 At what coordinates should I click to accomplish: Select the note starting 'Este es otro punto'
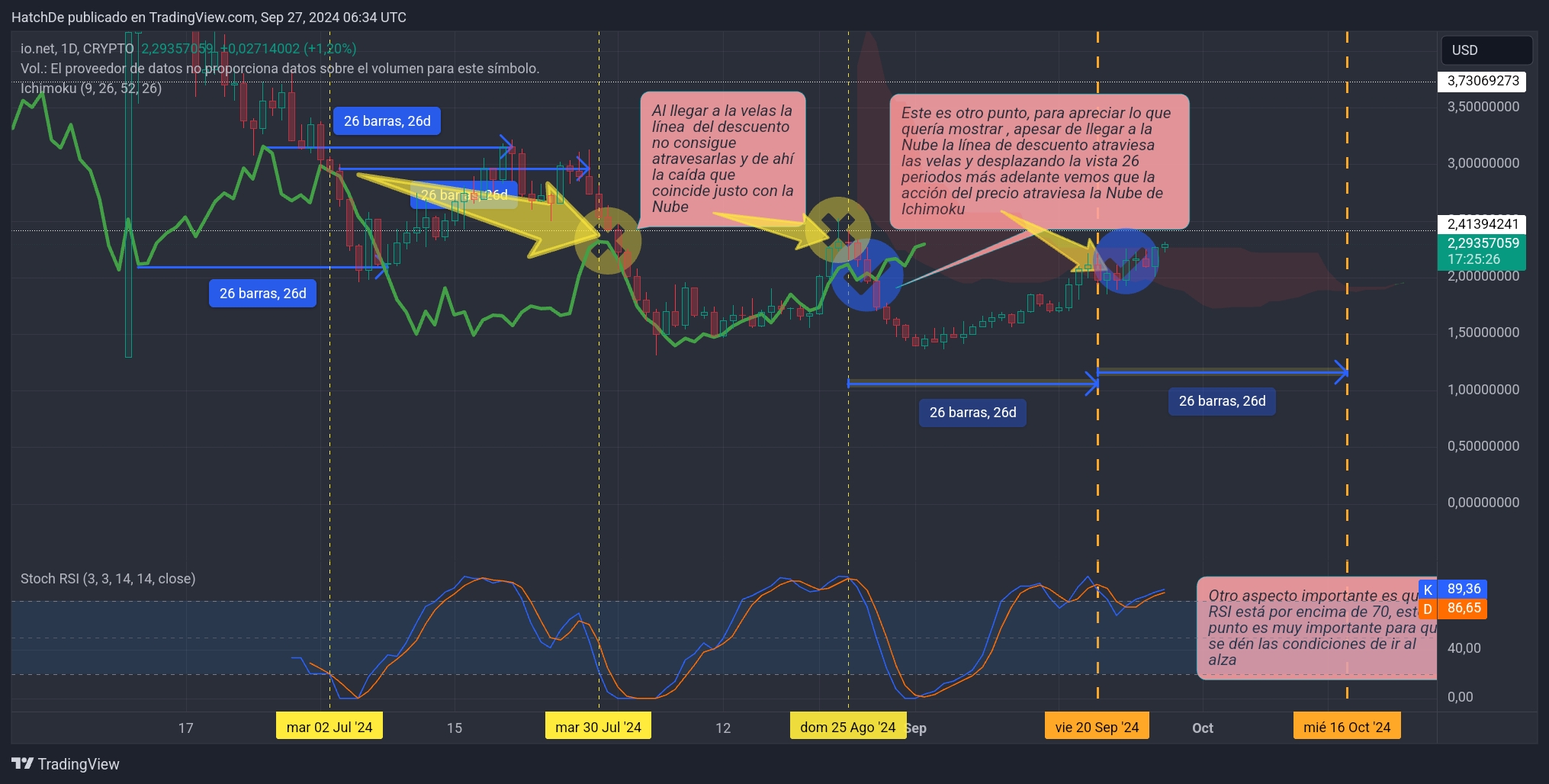[x=1039, y=162]
